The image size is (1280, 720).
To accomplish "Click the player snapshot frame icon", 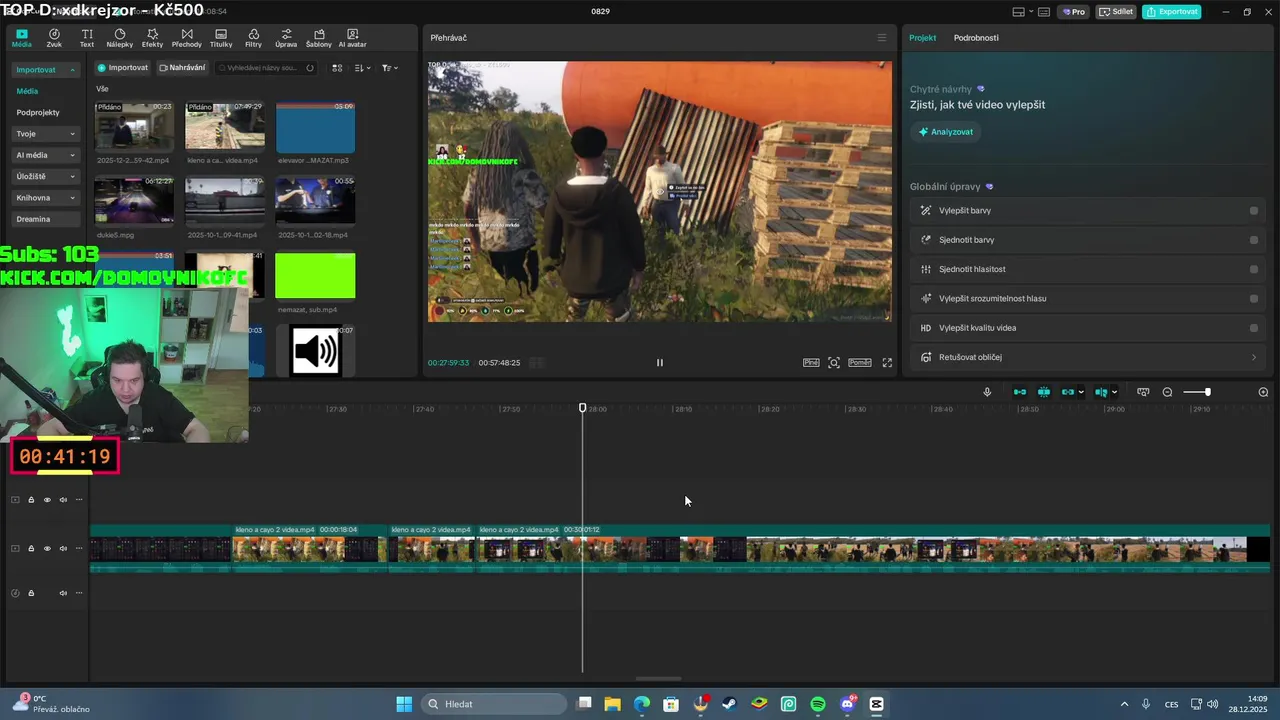I will pyautogui.click(x=834, y=363).
